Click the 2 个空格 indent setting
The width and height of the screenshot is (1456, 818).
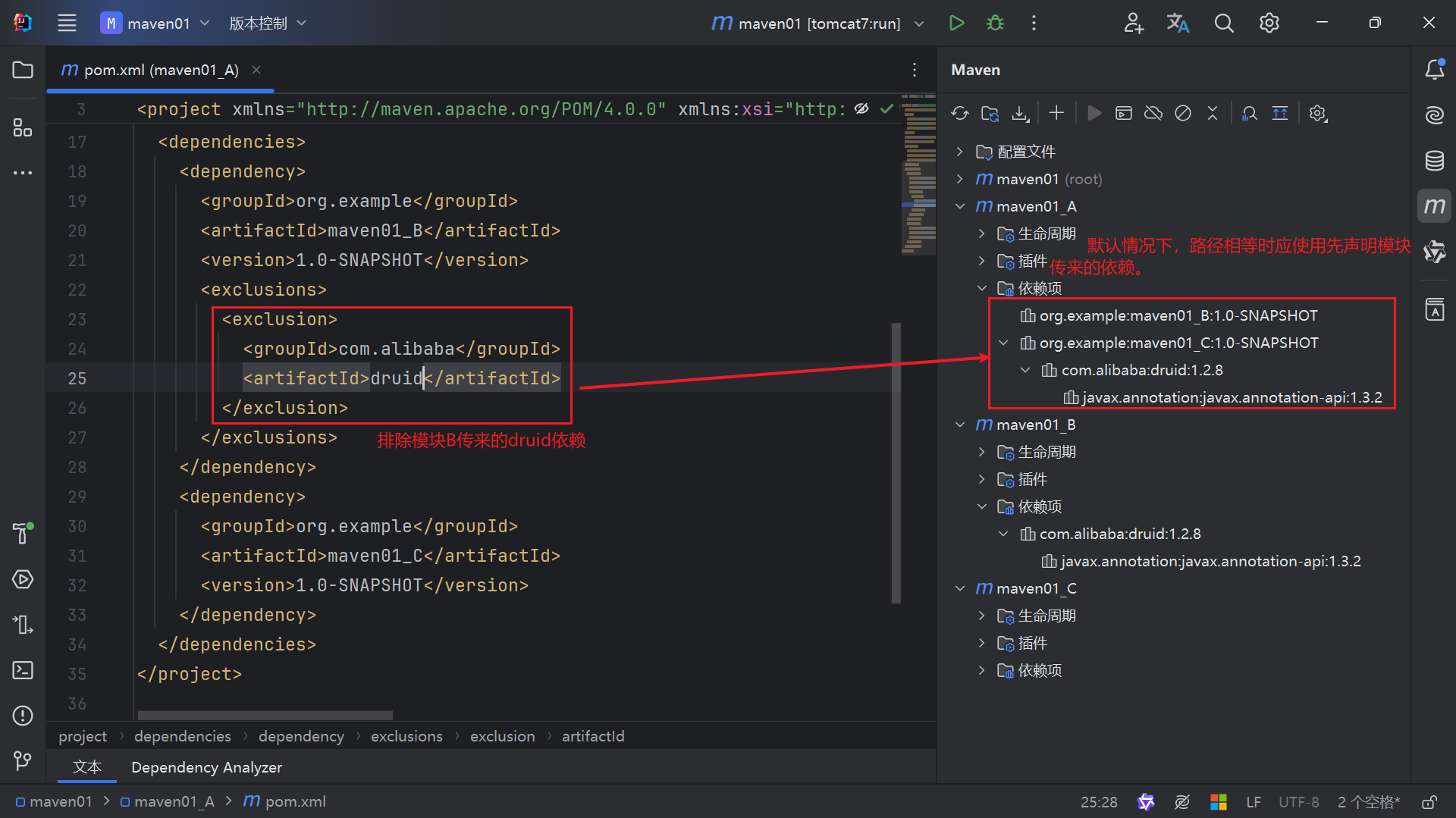point(1369,802)
